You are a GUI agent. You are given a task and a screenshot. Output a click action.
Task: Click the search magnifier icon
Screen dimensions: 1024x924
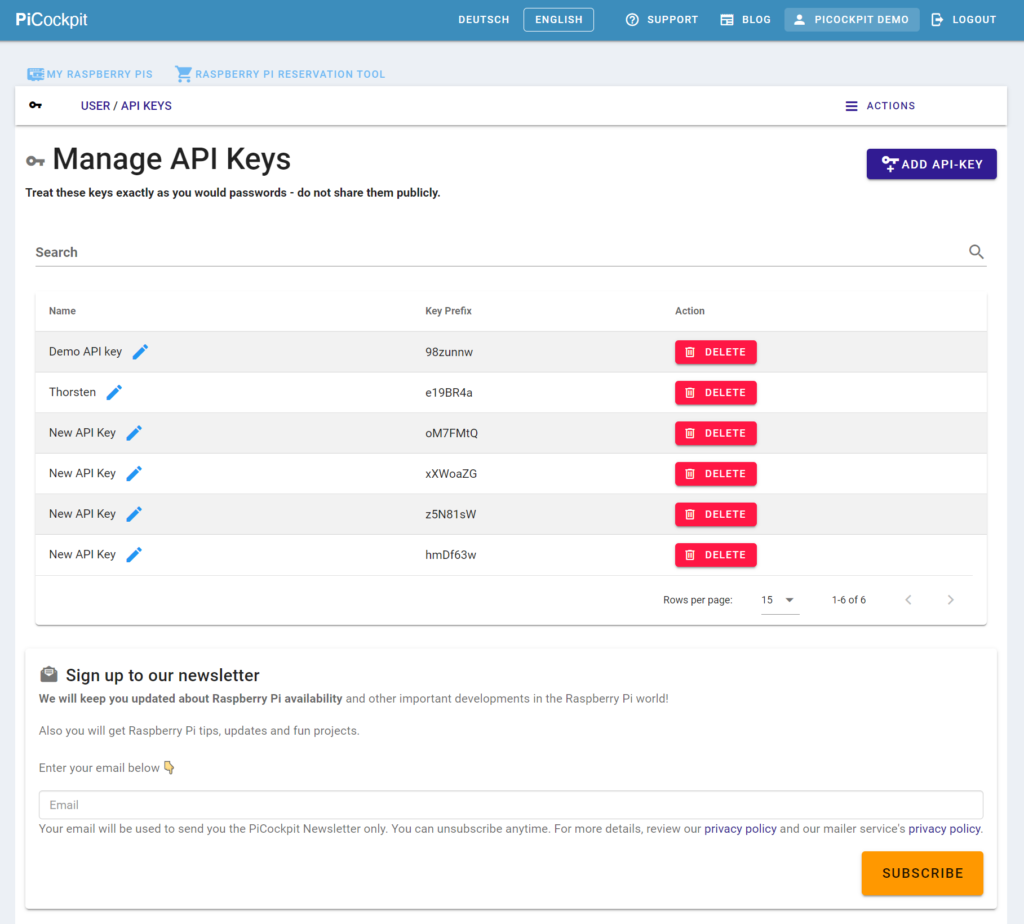point(976,252)
